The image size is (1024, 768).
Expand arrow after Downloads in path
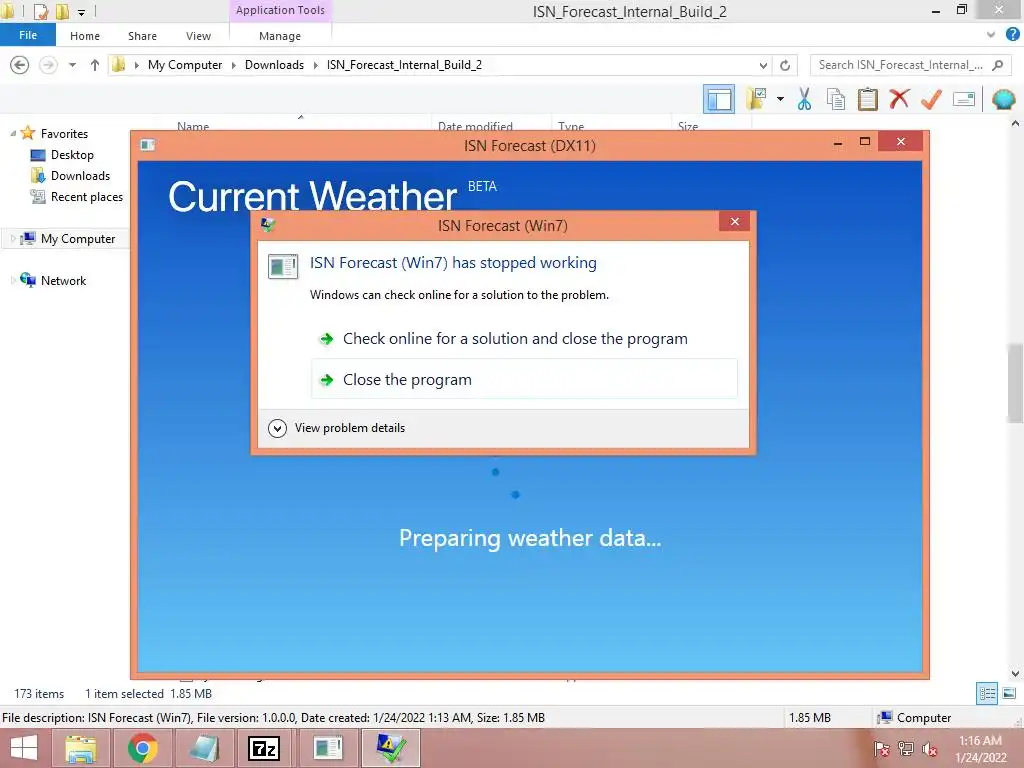point(315,65)
